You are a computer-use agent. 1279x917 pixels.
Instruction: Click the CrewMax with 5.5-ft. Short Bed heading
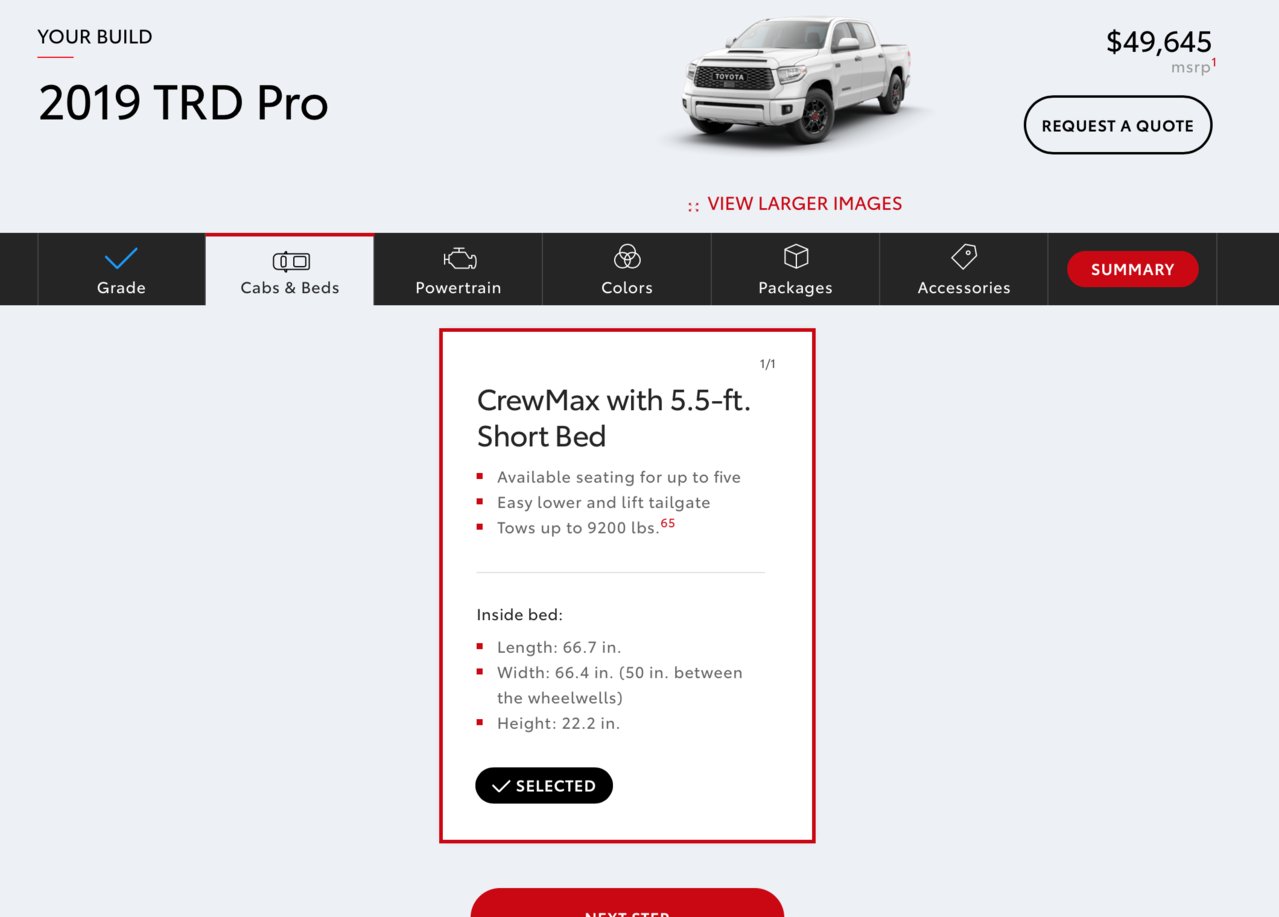point(614,418)
